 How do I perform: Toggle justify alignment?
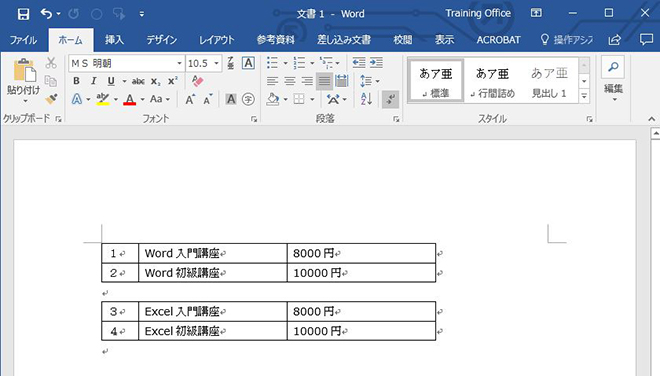pos(324,81)
